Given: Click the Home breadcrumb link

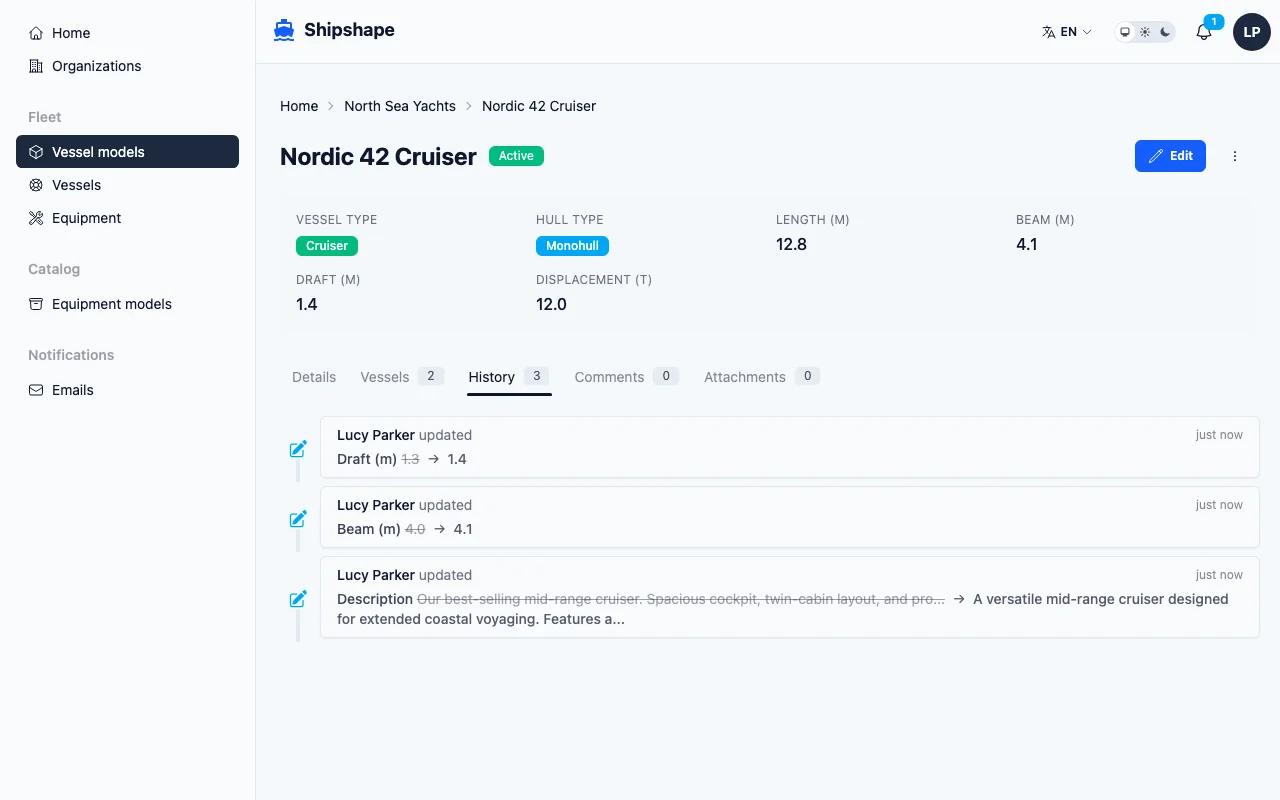Looking at the screenshot, I should tap(299, 106).
